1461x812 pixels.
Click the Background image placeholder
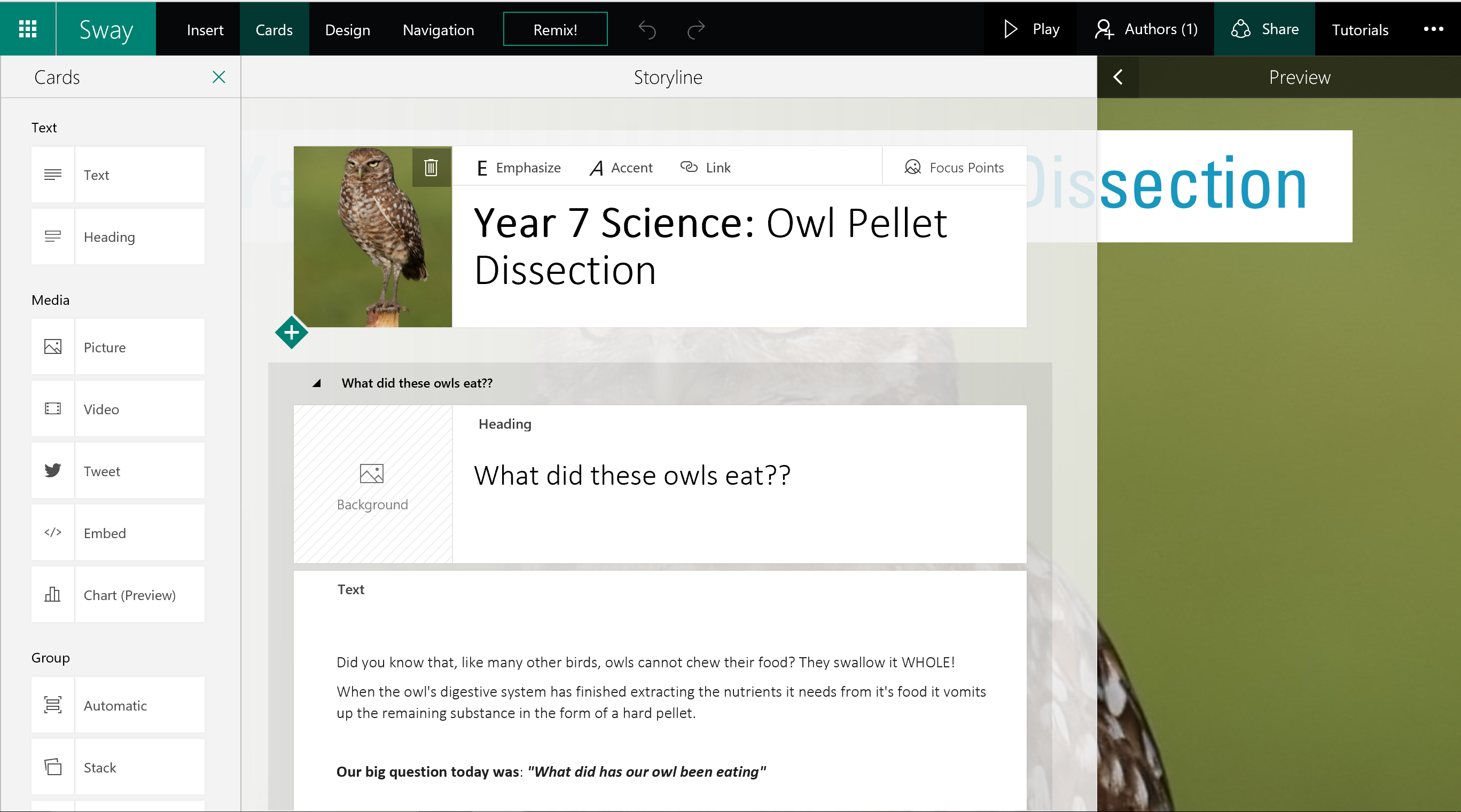(x=372, y=485)
